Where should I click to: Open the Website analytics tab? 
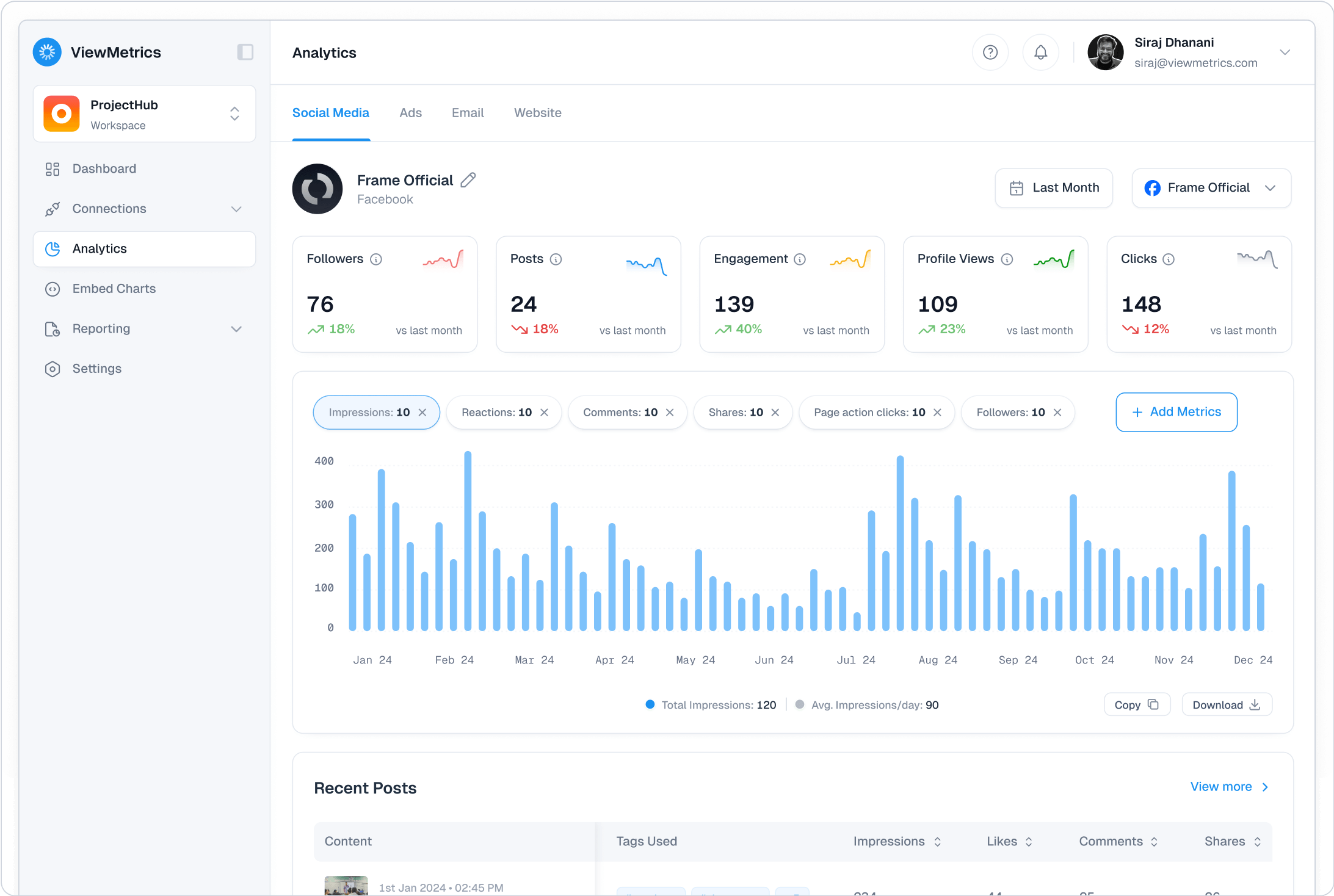537,113
